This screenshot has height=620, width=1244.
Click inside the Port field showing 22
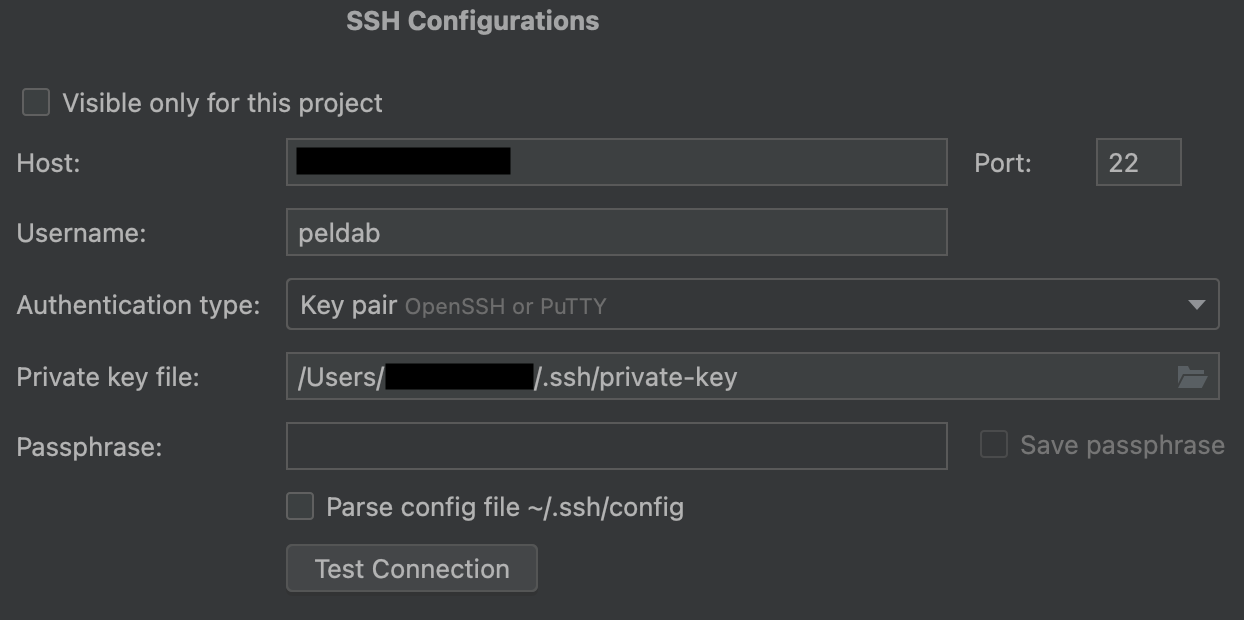pos(1138,162)
